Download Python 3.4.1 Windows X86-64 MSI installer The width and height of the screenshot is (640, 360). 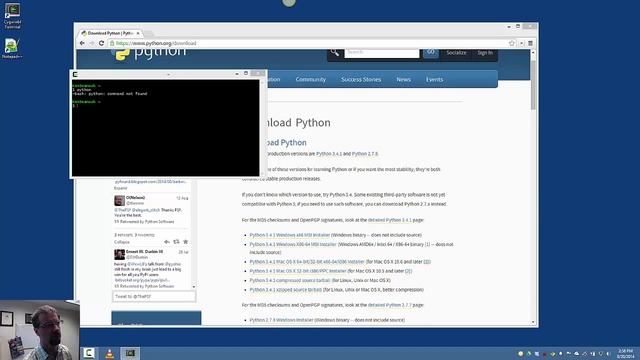pyautogui.click(x=293, y=244)
